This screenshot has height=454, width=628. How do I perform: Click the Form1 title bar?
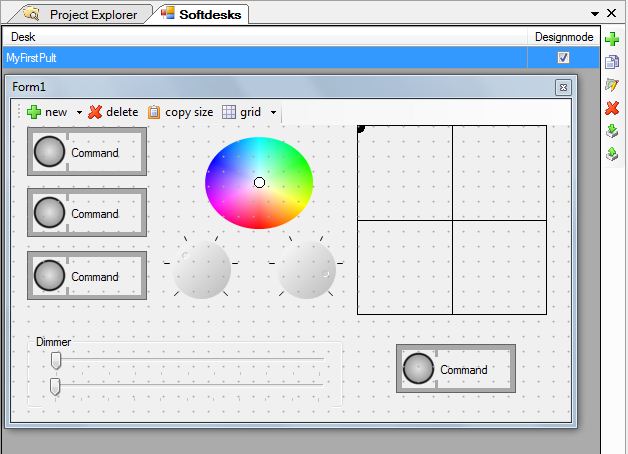click(280, 87)
